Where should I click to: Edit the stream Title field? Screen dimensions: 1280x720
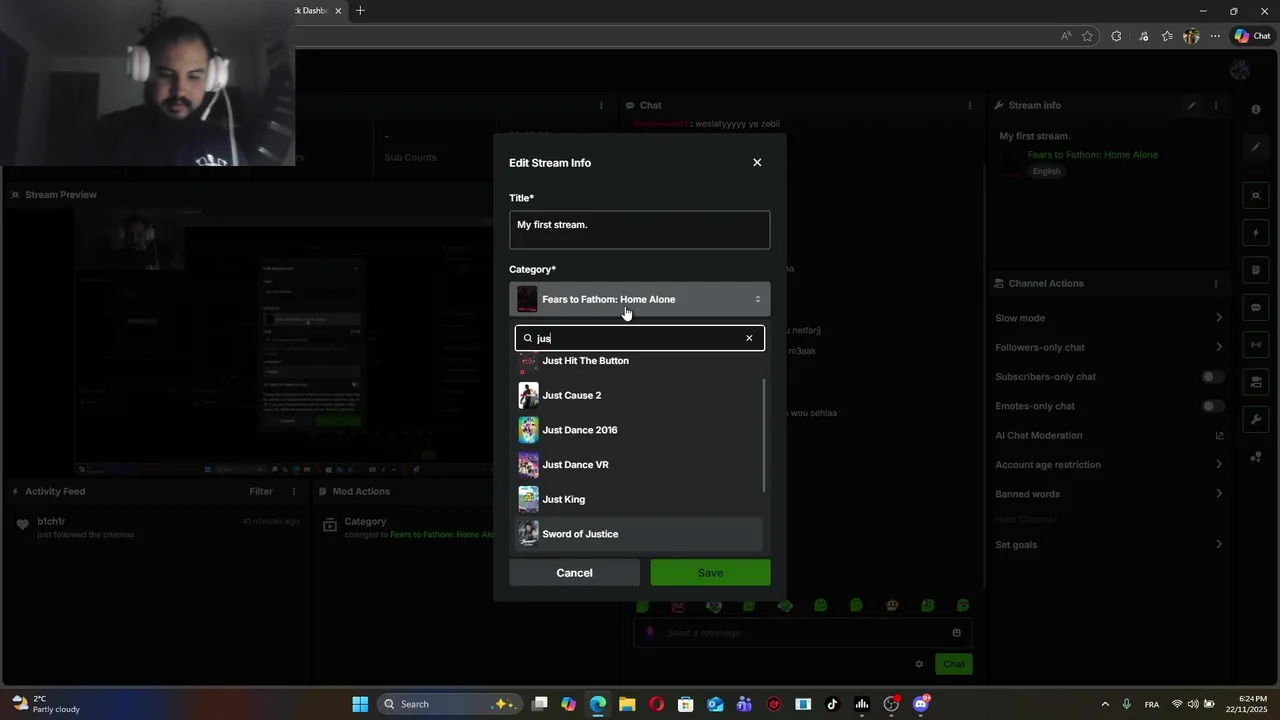coord(639,230)
